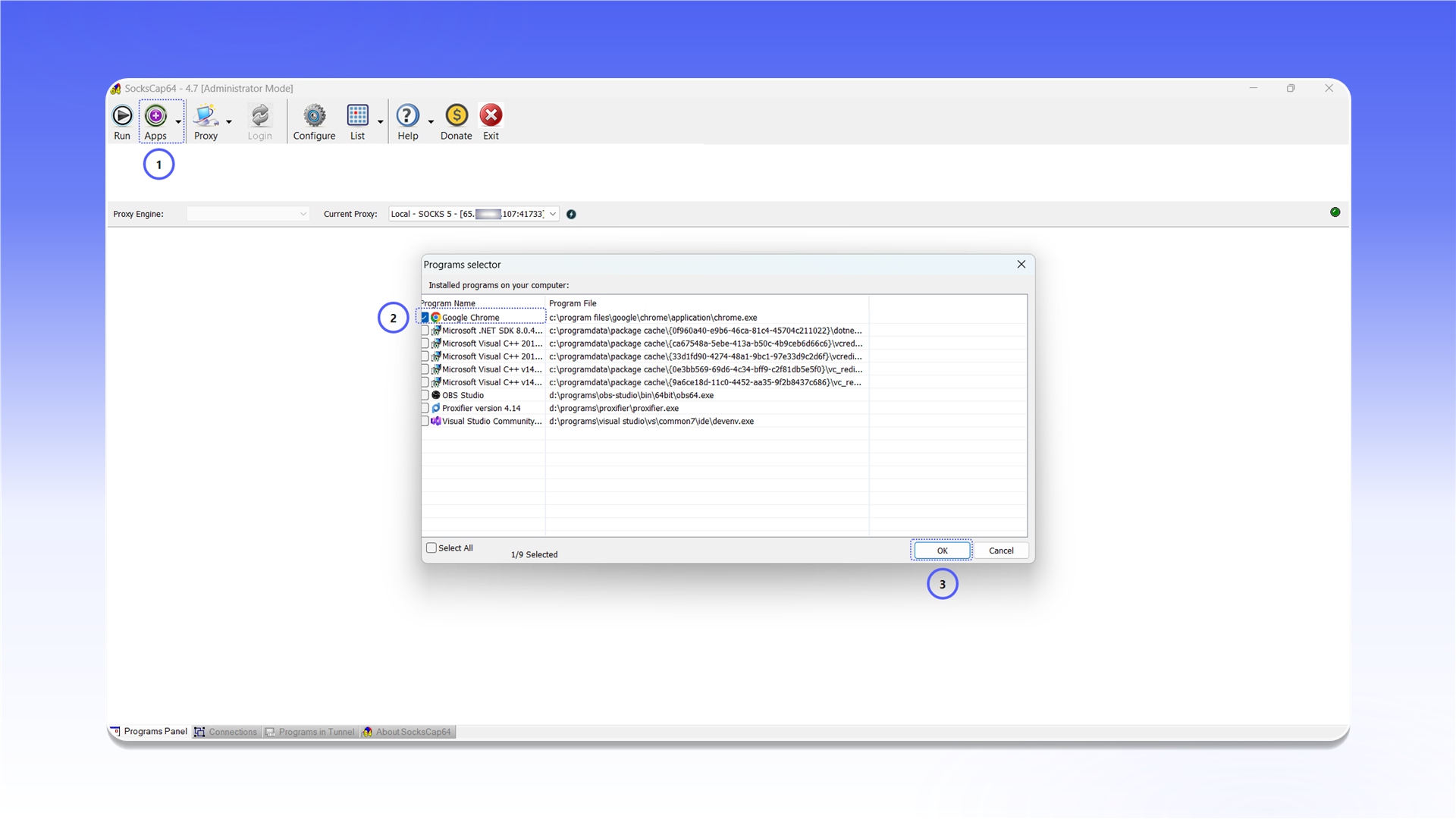This screenshot has width=1456, height=819.
Task: Click the Proxifier icon in list
Action: tap(436, 408)
